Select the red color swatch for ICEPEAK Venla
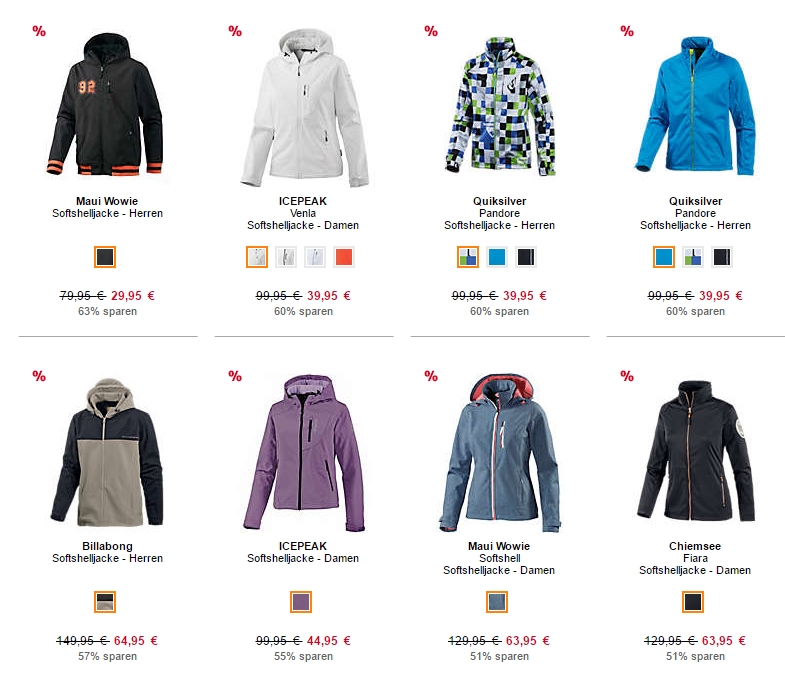 tap(344, 257)
